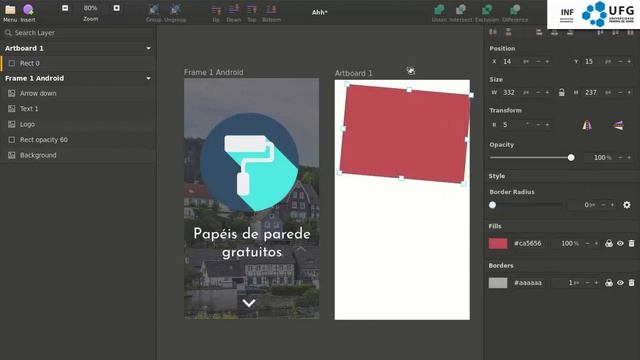Screen dimensions: 640x360
Task: Open blend options for the fill
Action: point(609,243)
